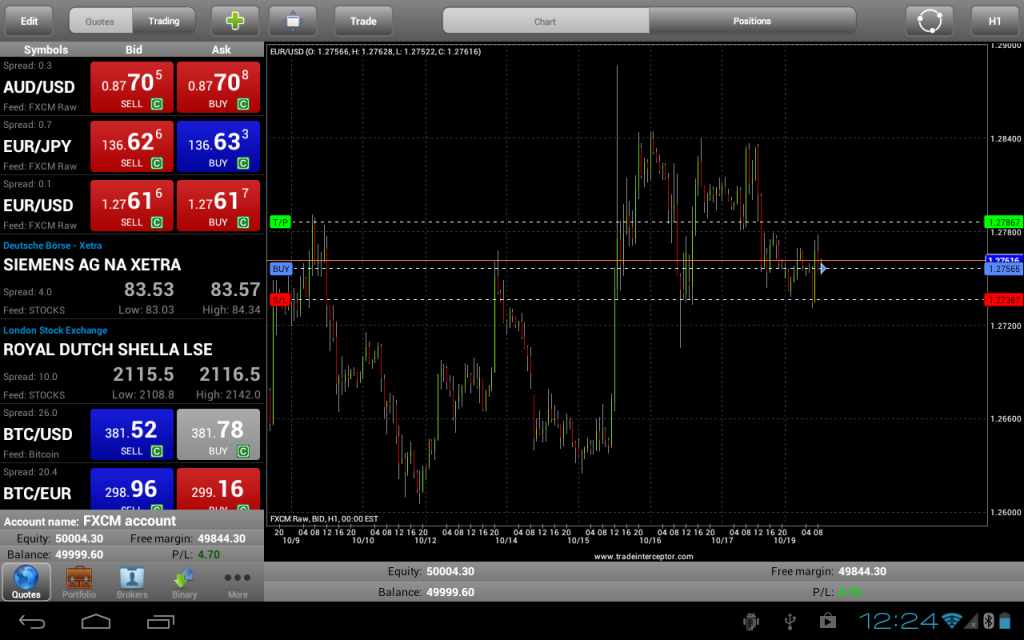Tap the green plus add symbol icon
The height and width of the screenshot is (640, 1024).
(x=235, y=21)
